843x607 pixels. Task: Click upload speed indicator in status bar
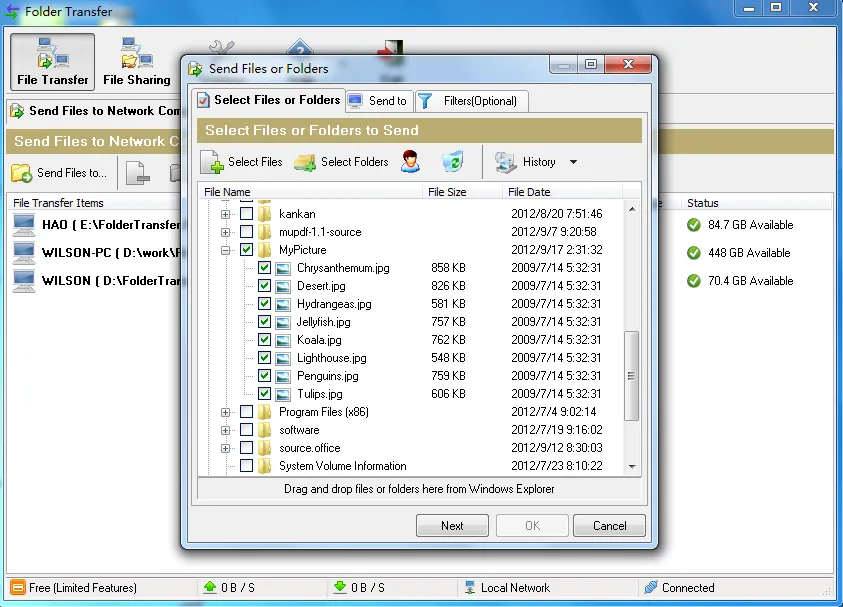tap(229, 588)
